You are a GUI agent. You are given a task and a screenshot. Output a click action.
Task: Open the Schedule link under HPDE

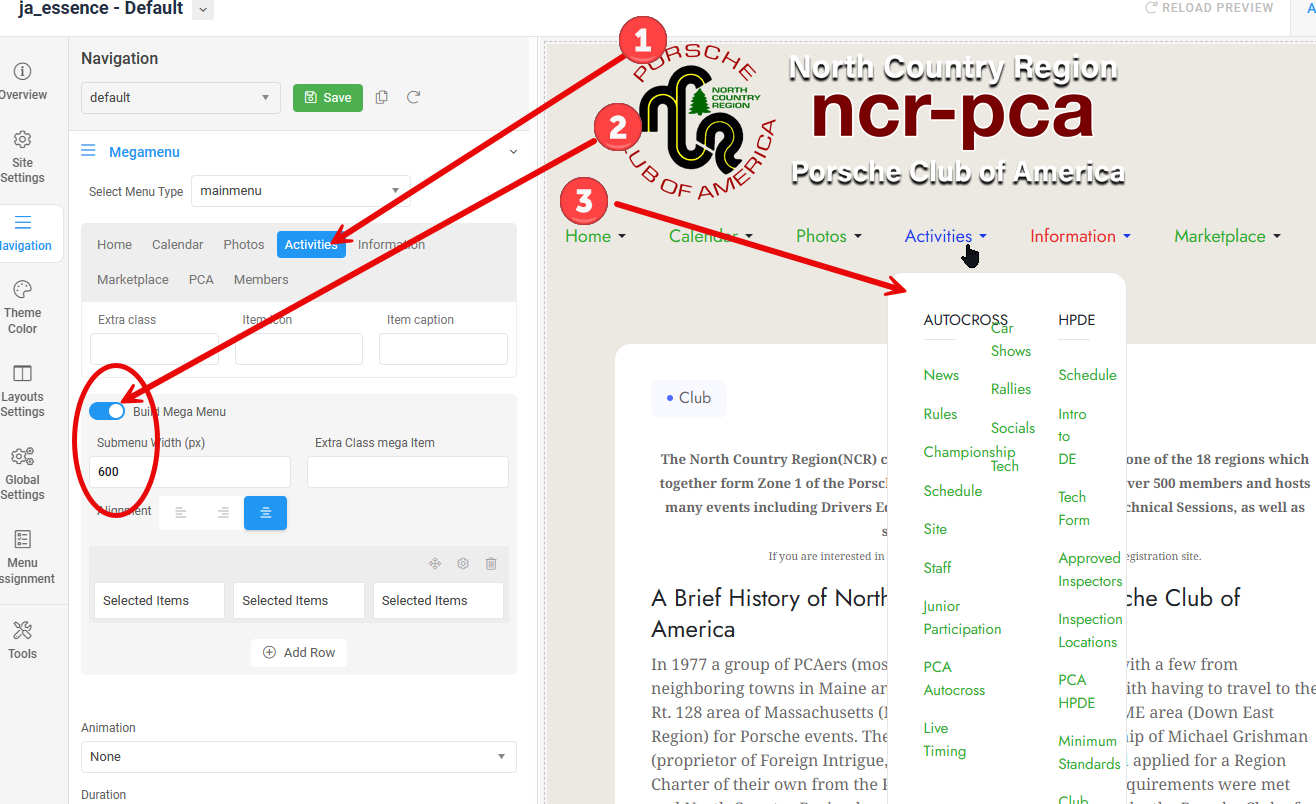[1087, 375]
